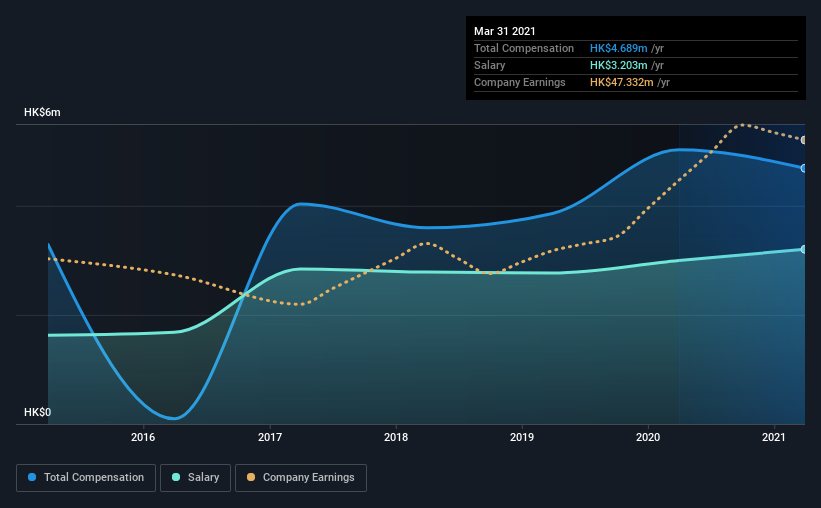Click the teal Salary legend dot
This screenshot has width=821, height=508.
tap(176, 477)
